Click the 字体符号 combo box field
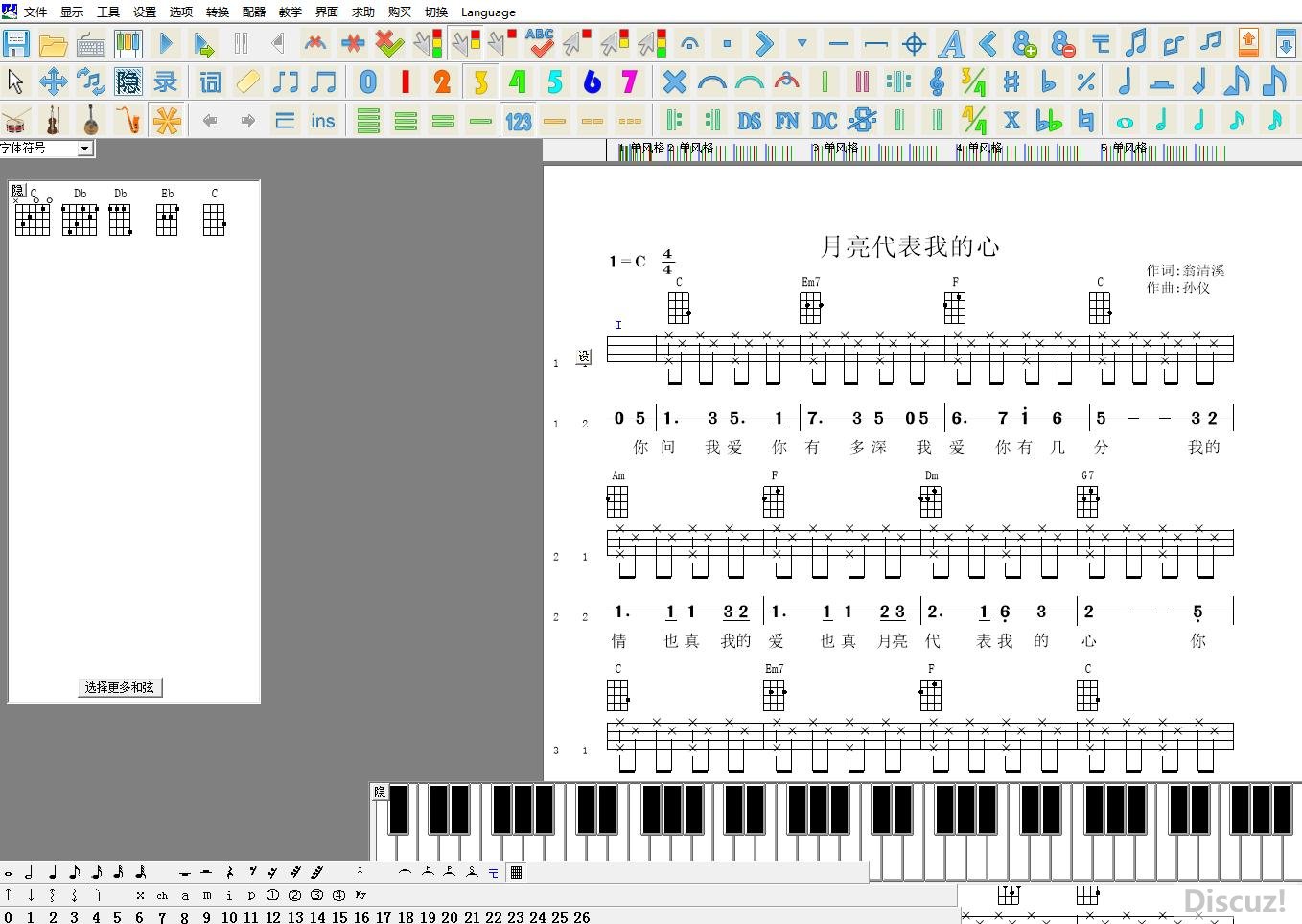Screen dimensions: 1302x924 [46, 148]
